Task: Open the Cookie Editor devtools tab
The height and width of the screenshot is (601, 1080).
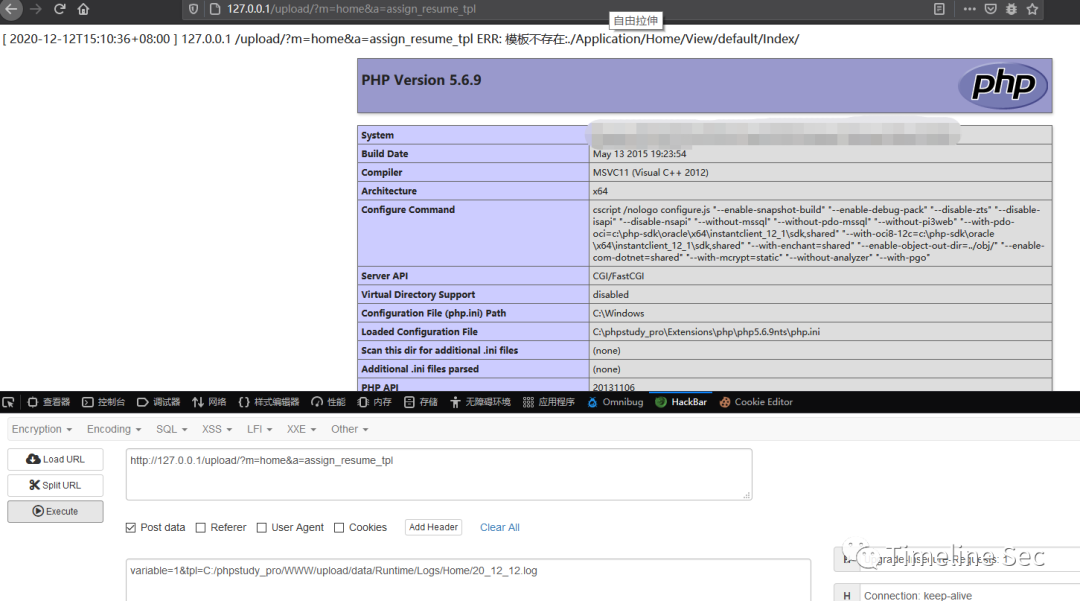Action: 756,402
